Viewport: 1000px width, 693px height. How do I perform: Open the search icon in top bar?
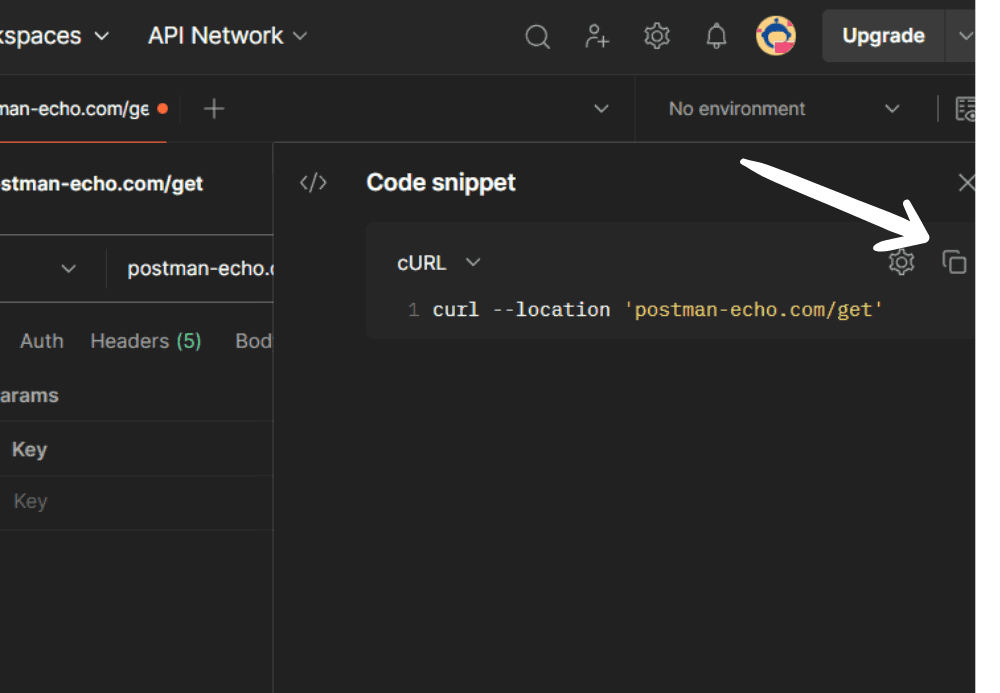tap(537, 36)
